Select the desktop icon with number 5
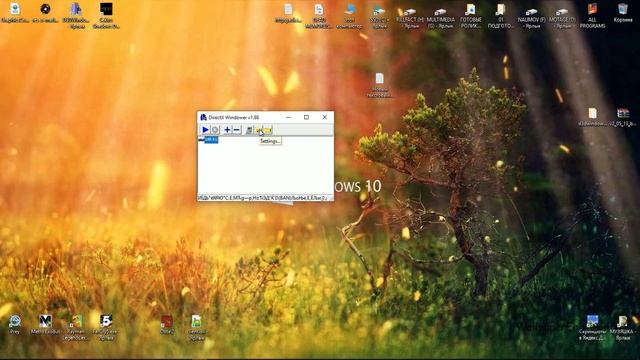The image size is (640, 360). click(x=106, y=327)
